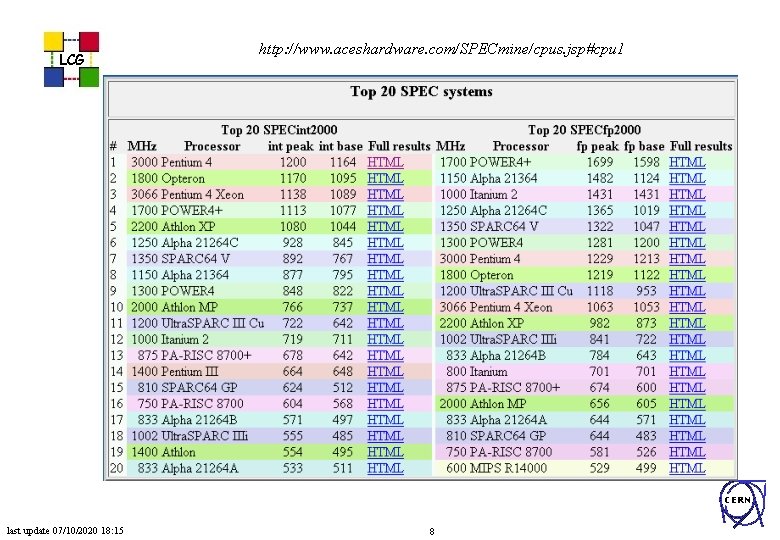This screenshot has height=540, width=780.
Task: Open HTML results for 1300 POWER4 SPECint
Action: click(385, 291)
